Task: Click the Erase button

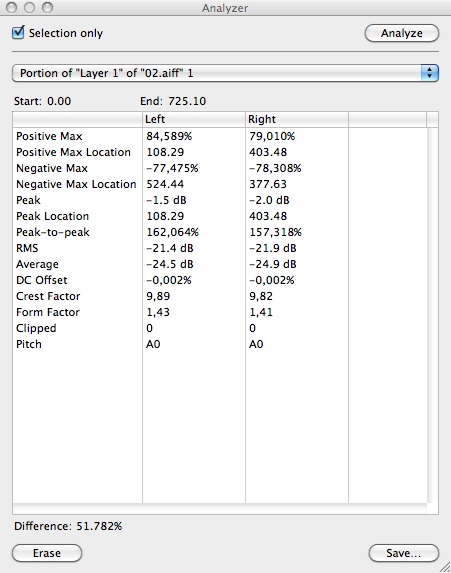Action: (x=47, y=553)
